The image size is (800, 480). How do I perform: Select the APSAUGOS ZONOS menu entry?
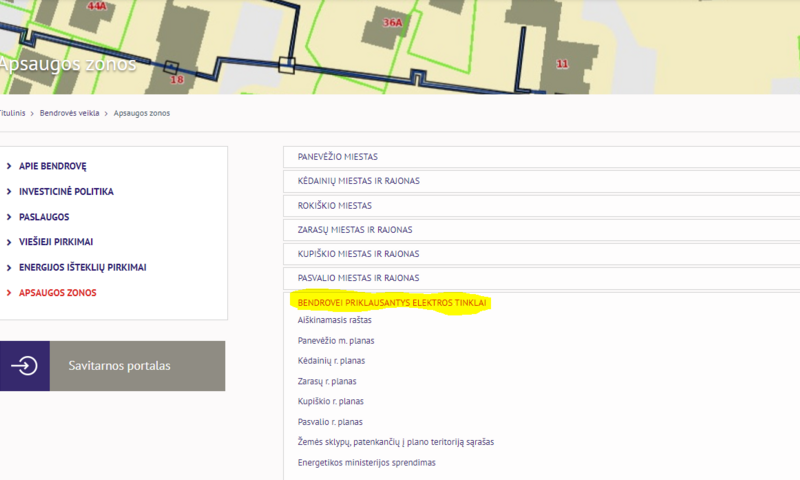[x=58, y=293]
